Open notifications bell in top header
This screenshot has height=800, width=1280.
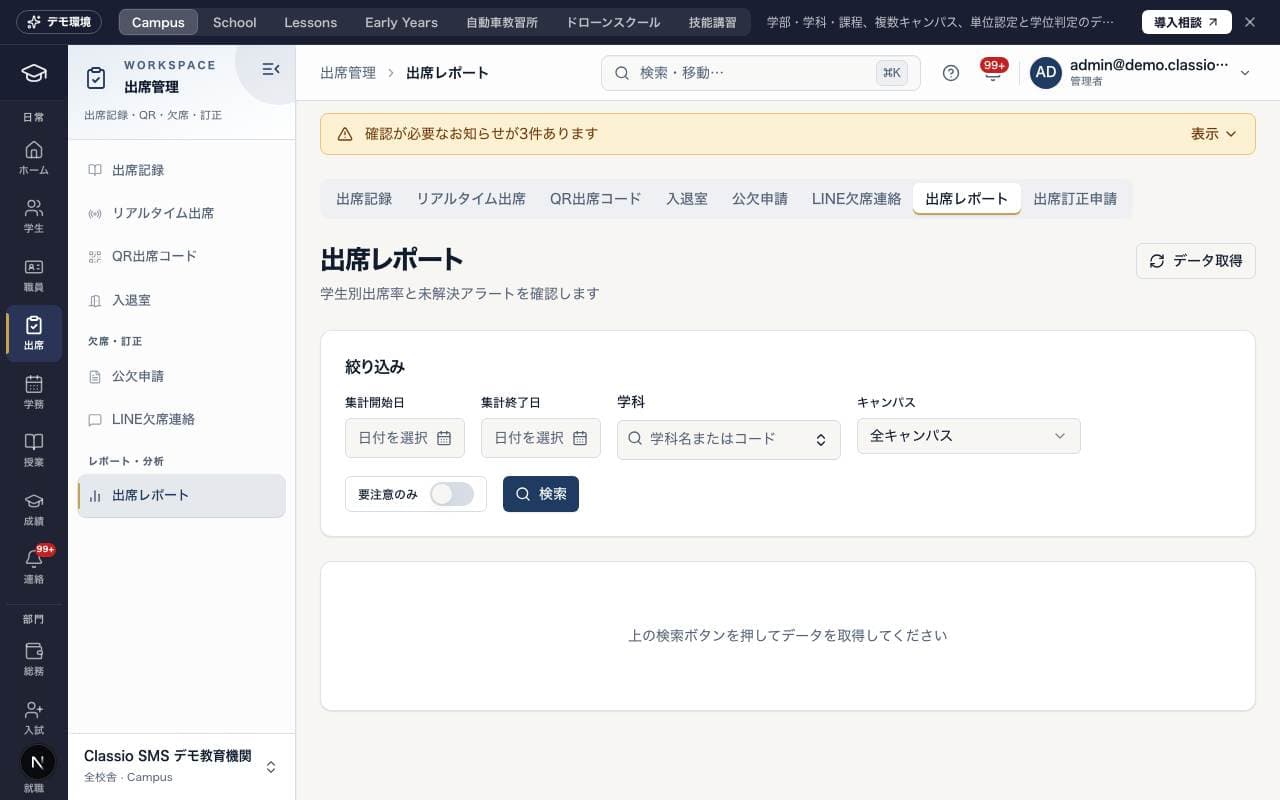click(x=993, y=73)
